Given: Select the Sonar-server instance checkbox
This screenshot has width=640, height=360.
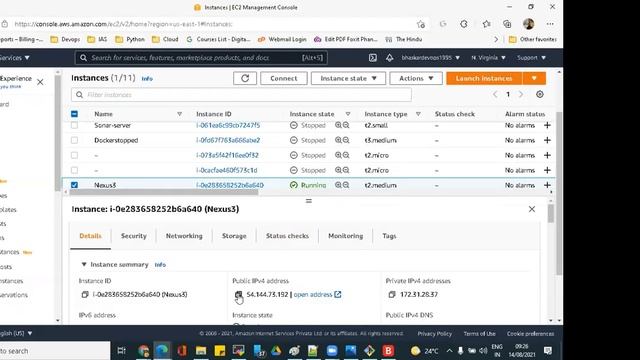Looking at the screenshot, I should click(x=74, y=125).
